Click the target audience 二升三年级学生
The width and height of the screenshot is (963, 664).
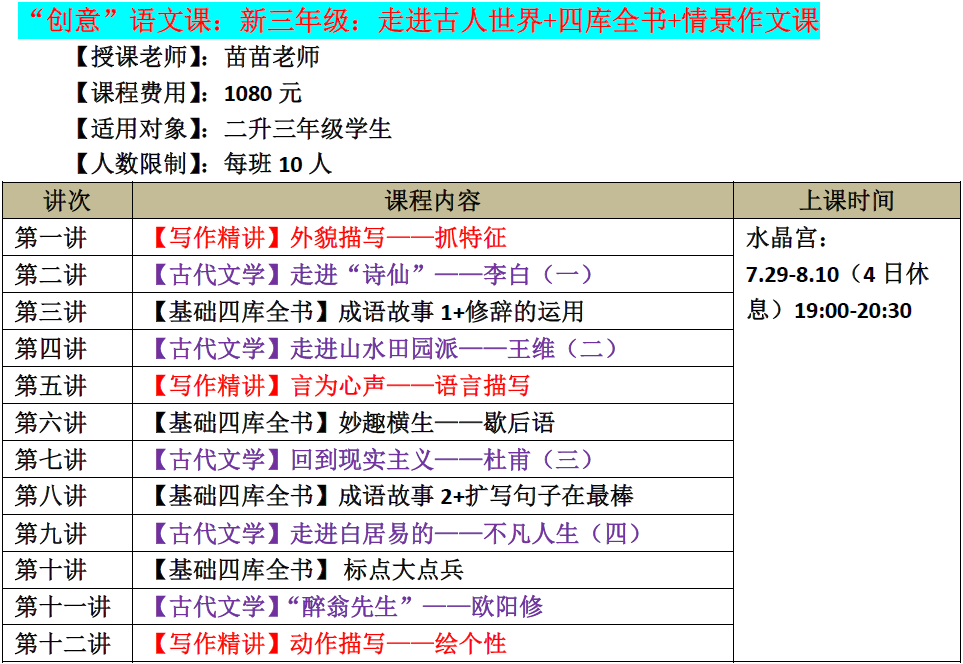click(x=307, y=129)
